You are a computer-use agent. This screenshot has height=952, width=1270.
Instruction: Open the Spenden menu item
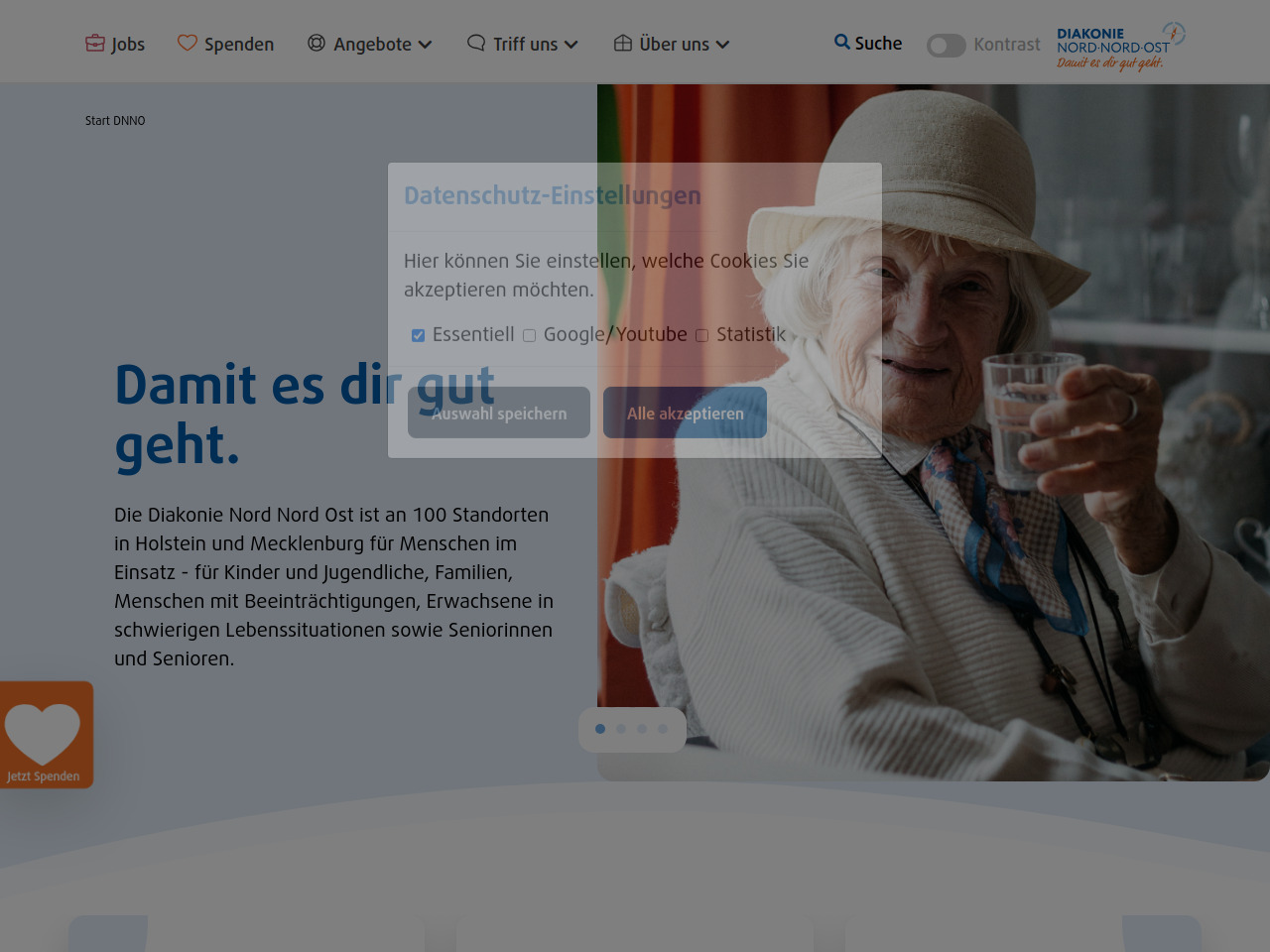(x=238, y=45)
